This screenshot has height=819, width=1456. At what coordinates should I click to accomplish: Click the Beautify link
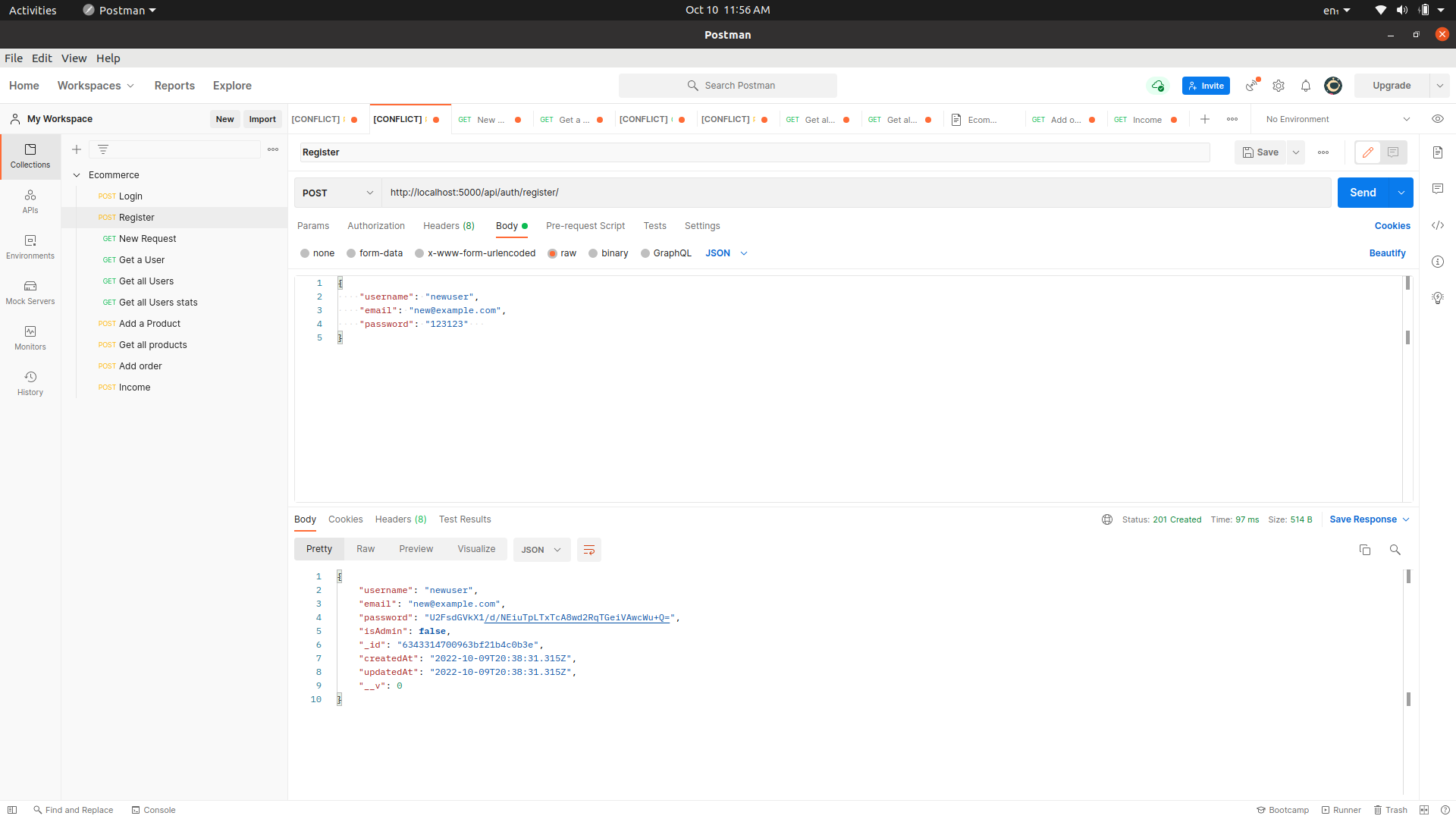[x=1387, y=253]
